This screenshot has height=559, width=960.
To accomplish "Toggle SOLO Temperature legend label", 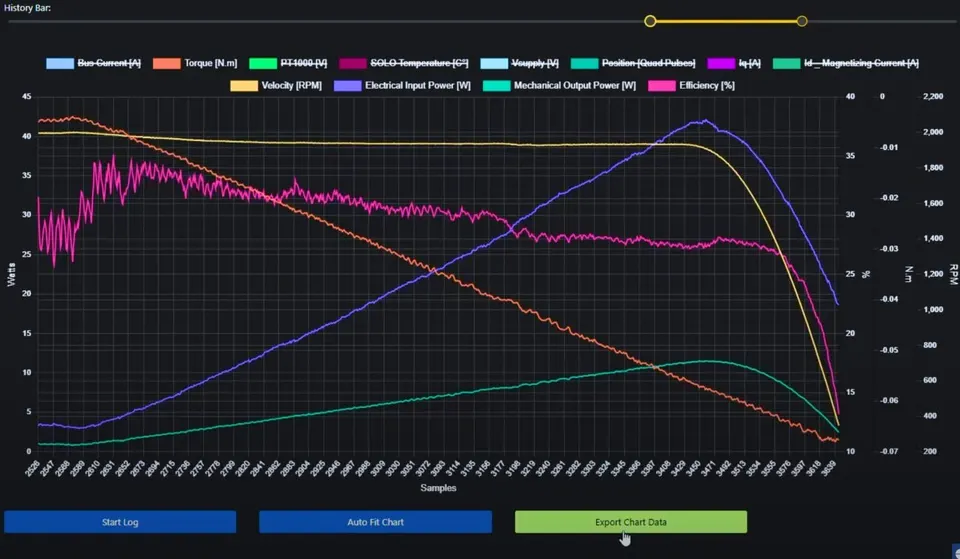I will [x=419, y=63].
